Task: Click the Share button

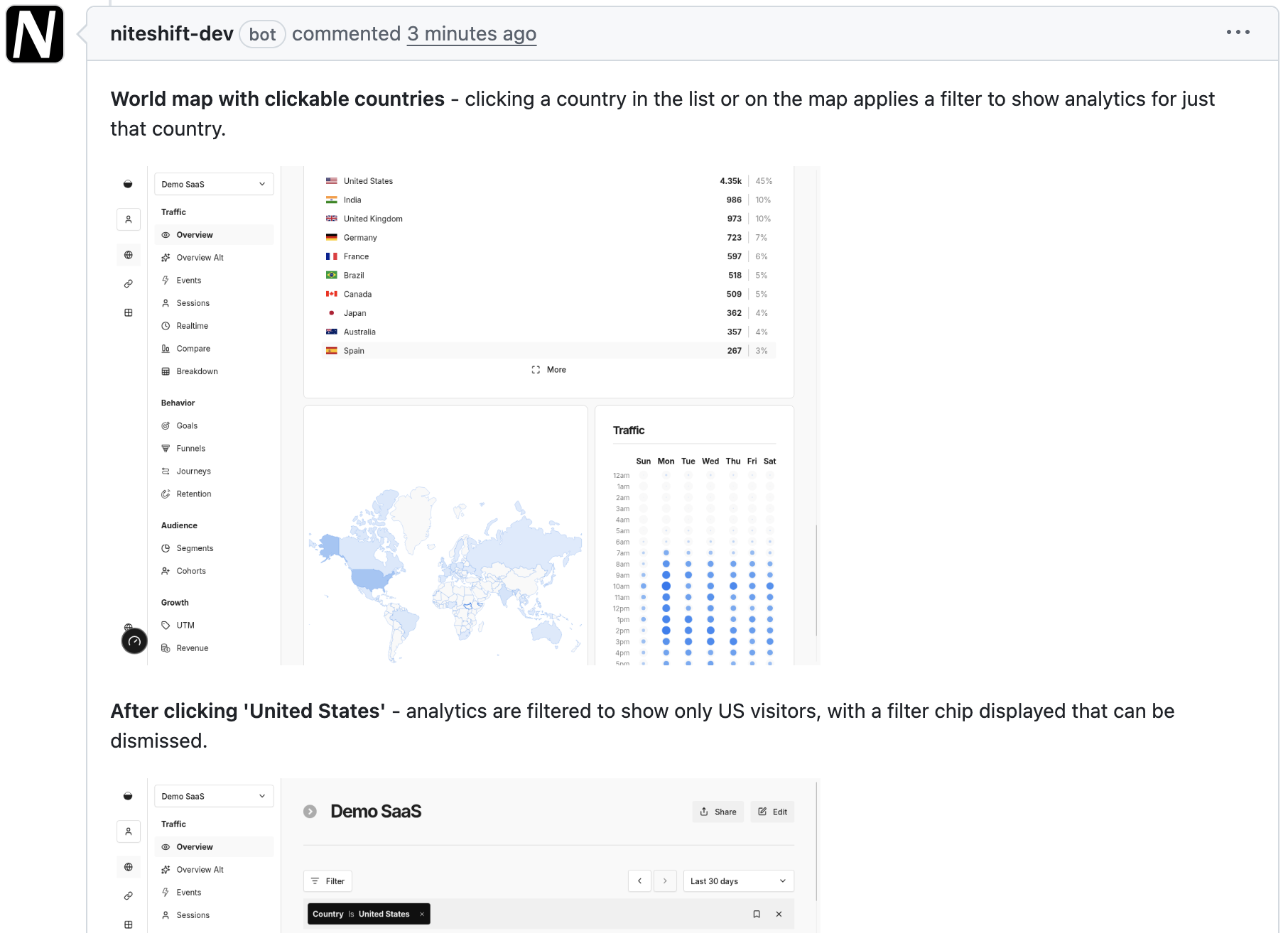Action: coord(718,812)
